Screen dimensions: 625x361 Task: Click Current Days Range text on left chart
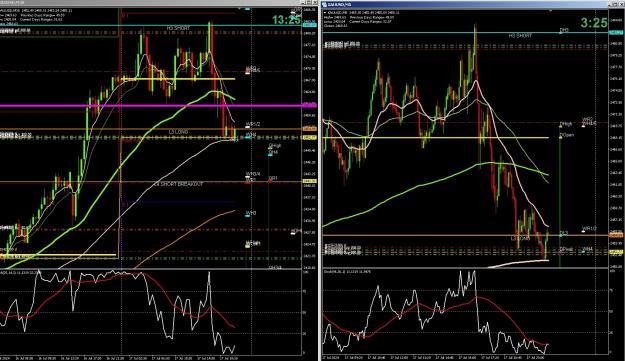(41, 19)
